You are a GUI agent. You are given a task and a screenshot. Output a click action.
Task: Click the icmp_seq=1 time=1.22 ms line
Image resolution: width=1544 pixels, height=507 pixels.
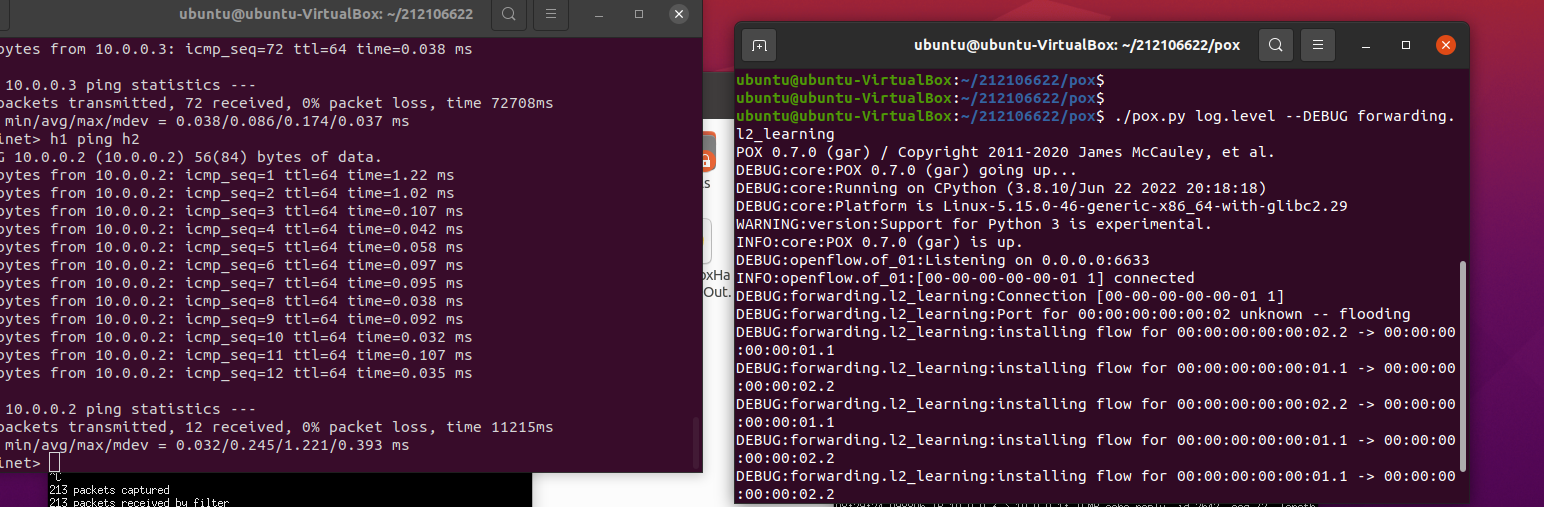[227, 175]
